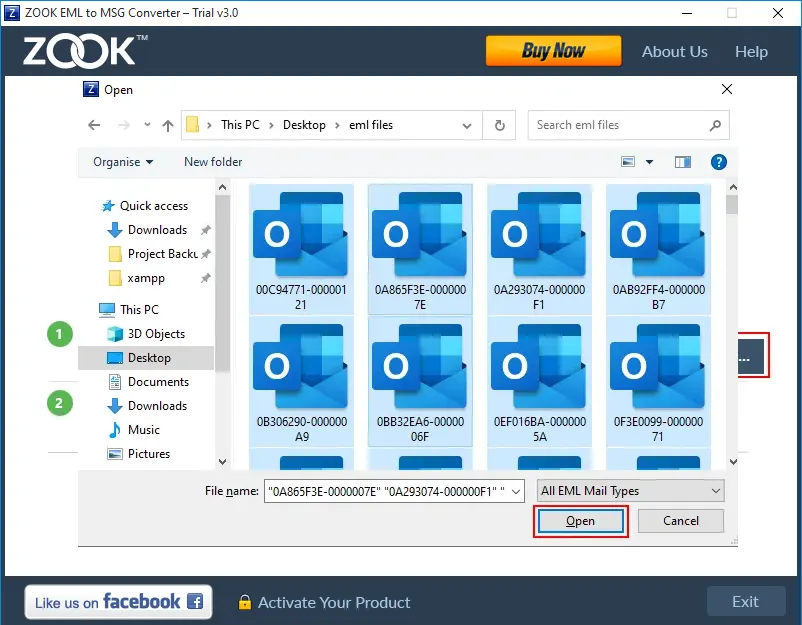Open the recent locations dropdown chevron

coord(147,125)
